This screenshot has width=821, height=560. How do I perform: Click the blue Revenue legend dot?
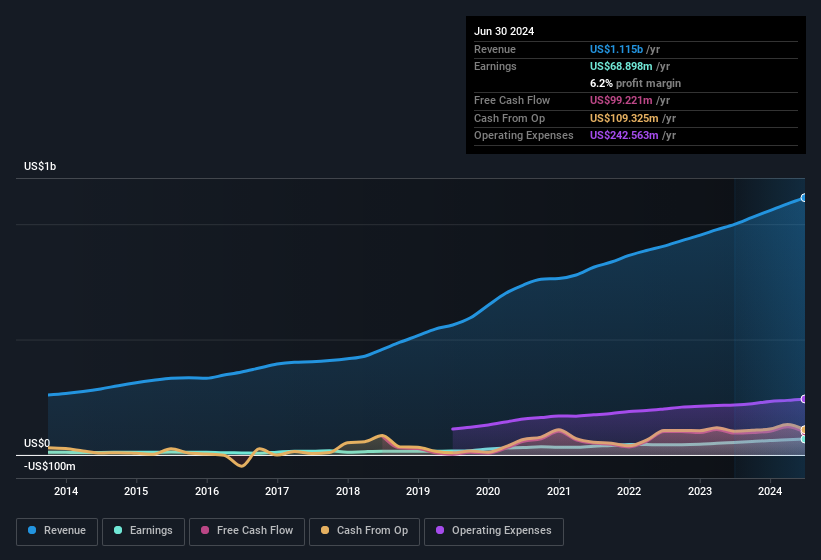32,530
